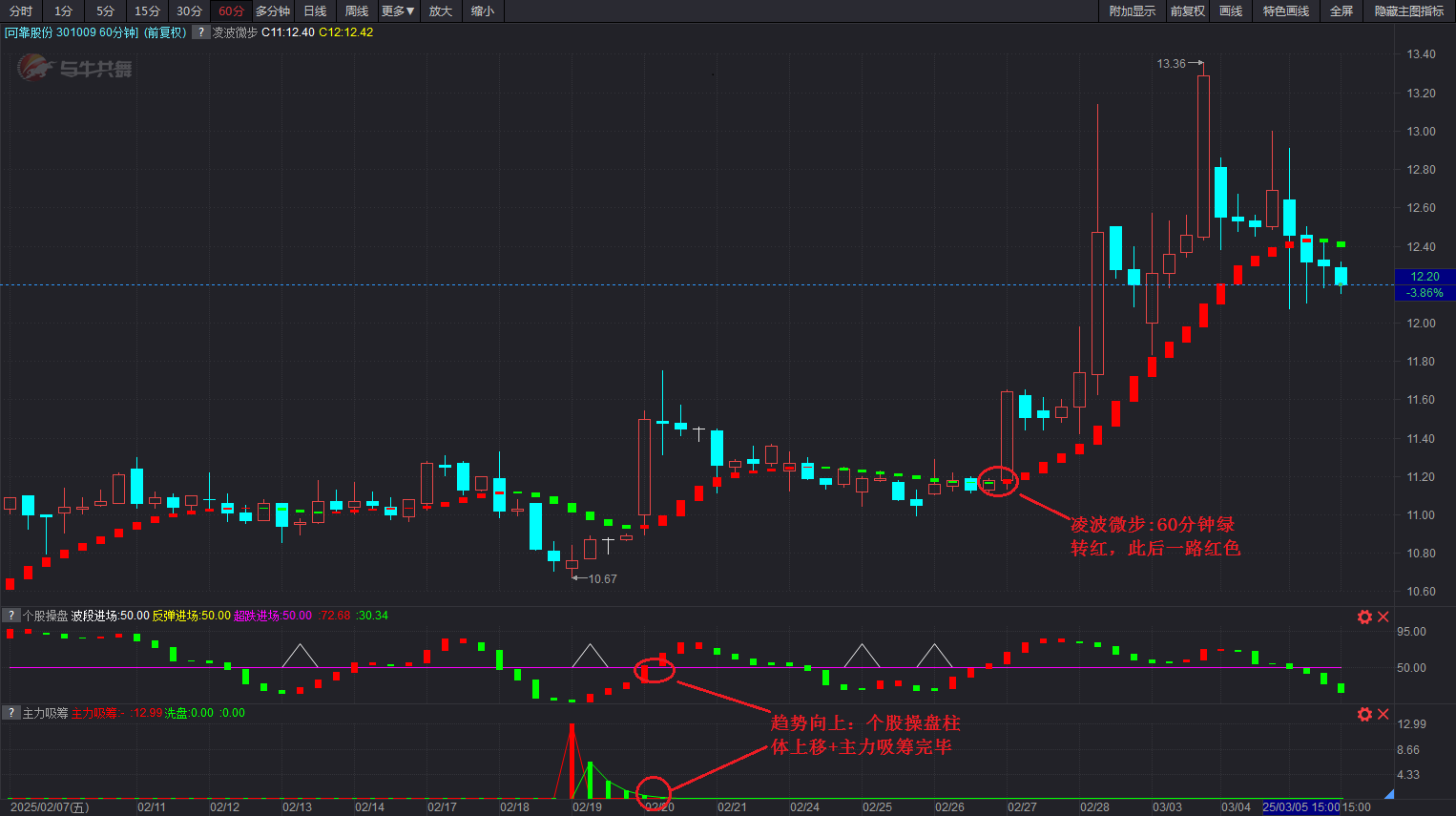Click the 02/19 date on time axis
This screenshot has height=816, width=1456.
(587, 807)
